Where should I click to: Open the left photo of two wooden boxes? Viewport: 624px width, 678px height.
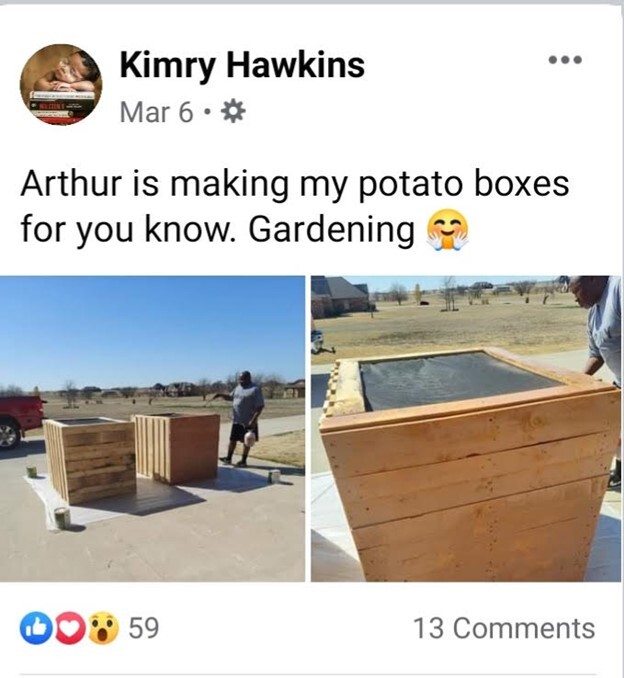152,429
